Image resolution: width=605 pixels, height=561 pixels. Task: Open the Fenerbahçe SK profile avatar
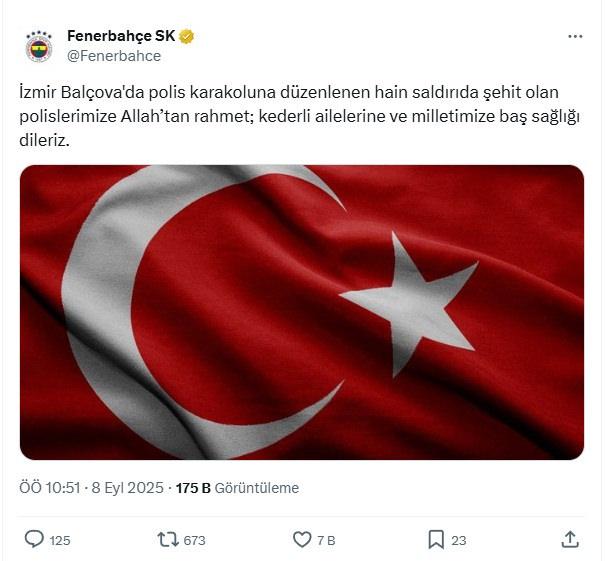(39, 46)
